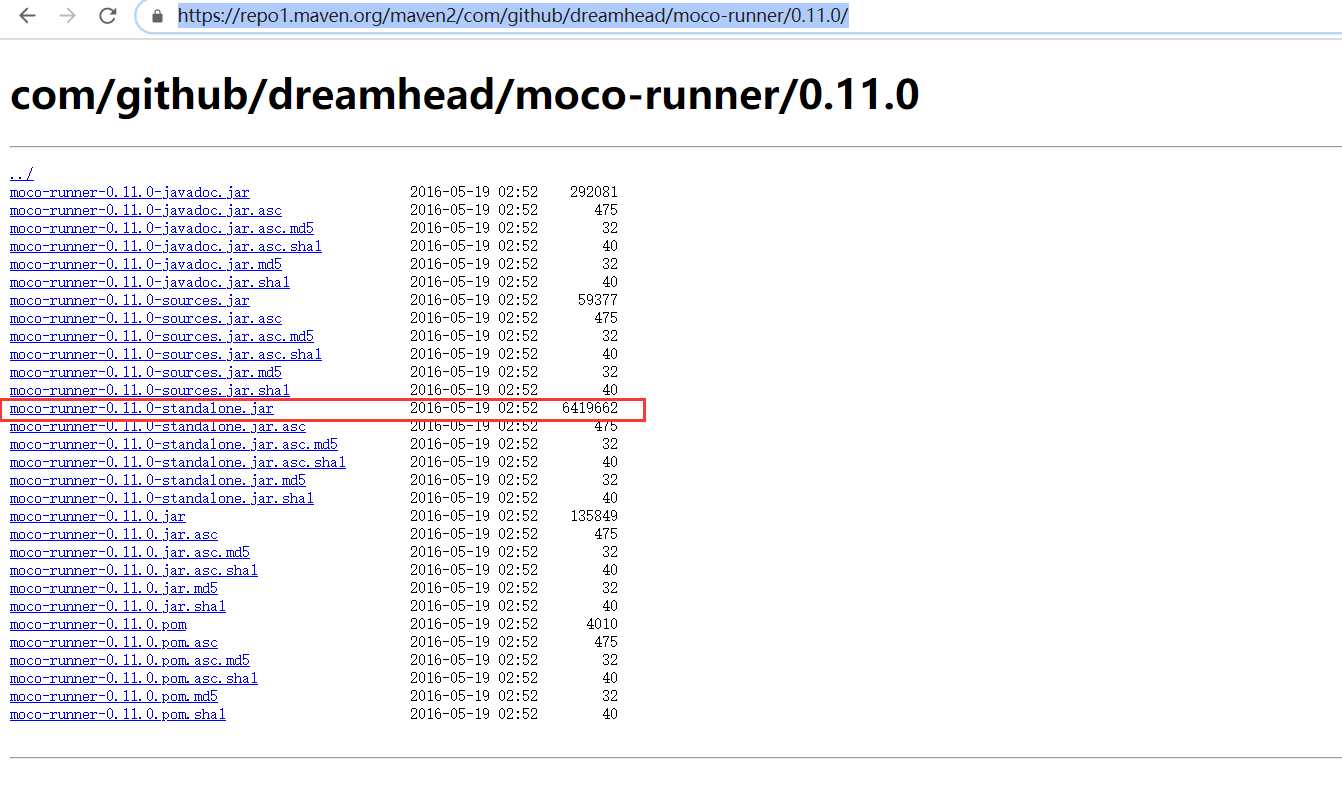
Task: Open moco-runner-0.11.0-javadoc.jar.sha1 link
Action: (x=150, y=282)
